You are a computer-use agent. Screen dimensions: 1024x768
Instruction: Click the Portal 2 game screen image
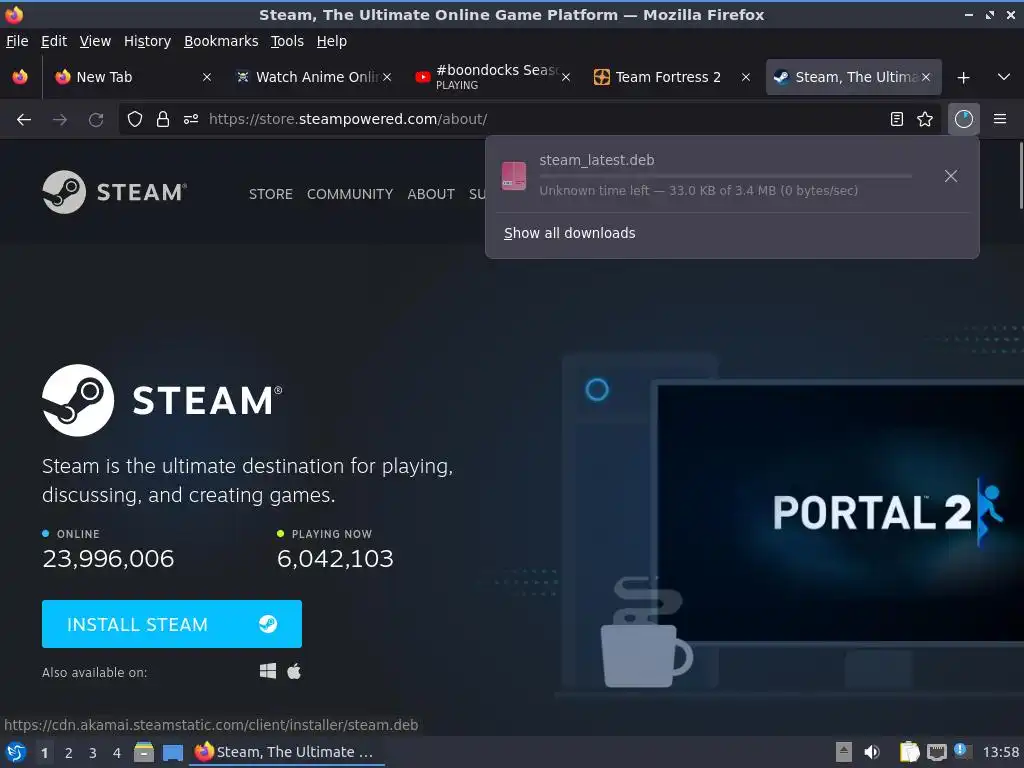click(840, 513)
